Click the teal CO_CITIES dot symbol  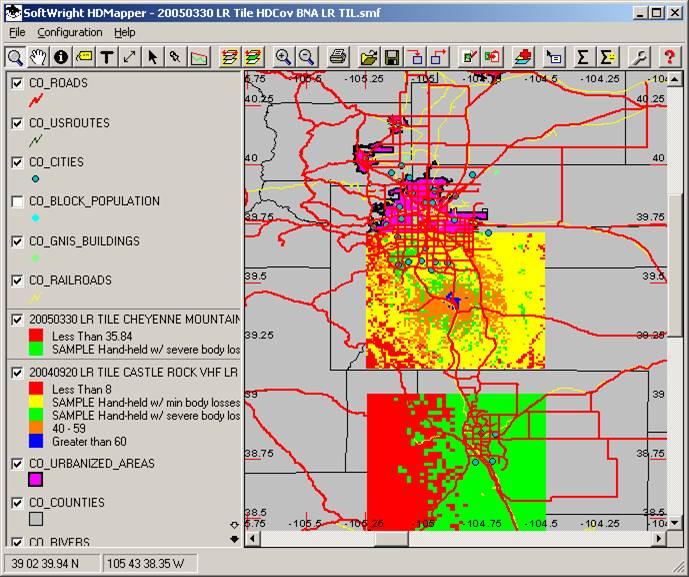[36, 179]
